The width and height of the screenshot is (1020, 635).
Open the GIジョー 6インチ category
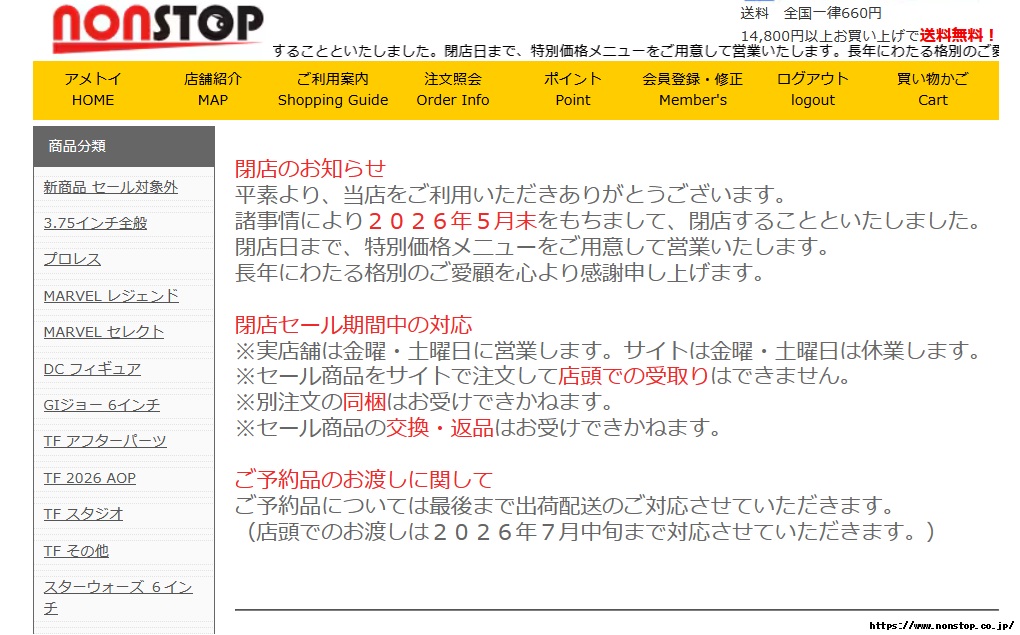(101, 405)
